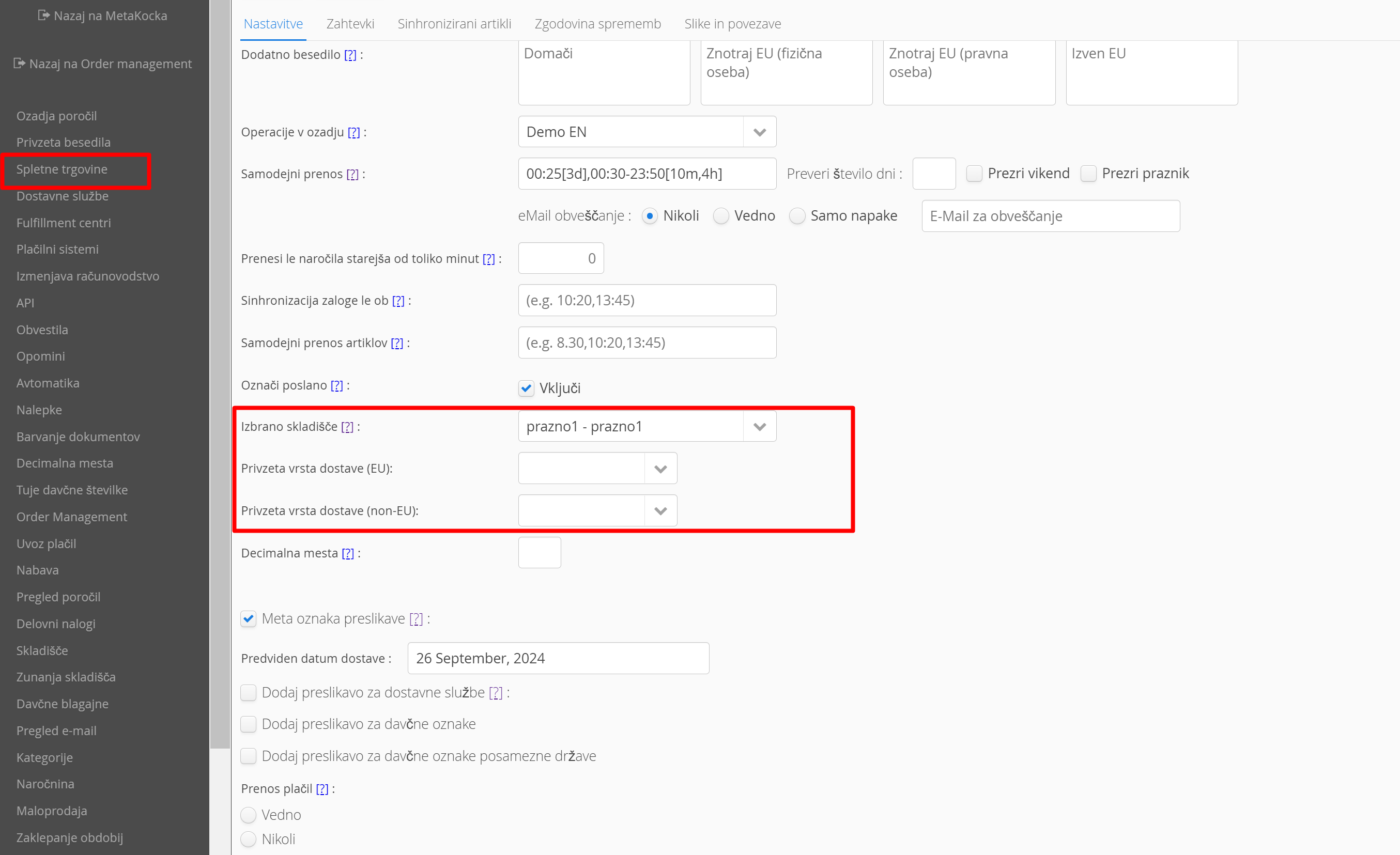The image size is (1400, 855).
Task: Open Dostavne službe sidebar link
Action: 63,196
